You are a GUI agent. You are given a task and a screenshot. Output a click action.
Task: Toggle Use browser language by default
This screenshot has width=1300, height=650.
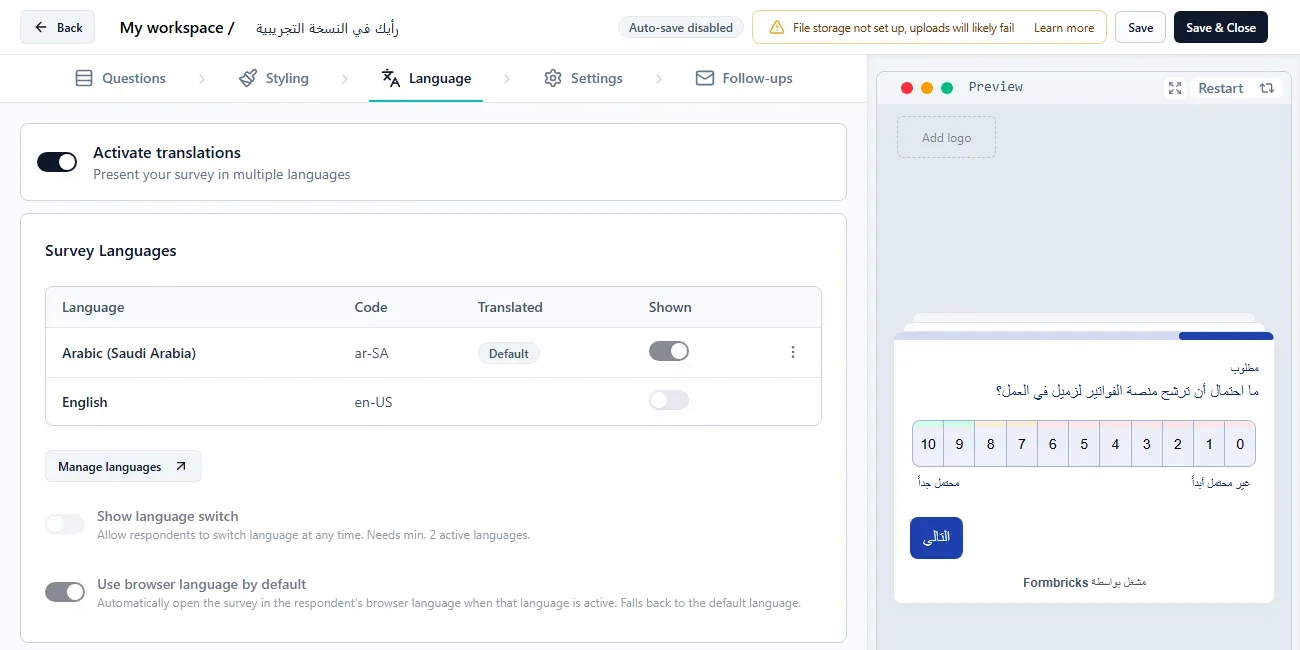pos(65,592)
